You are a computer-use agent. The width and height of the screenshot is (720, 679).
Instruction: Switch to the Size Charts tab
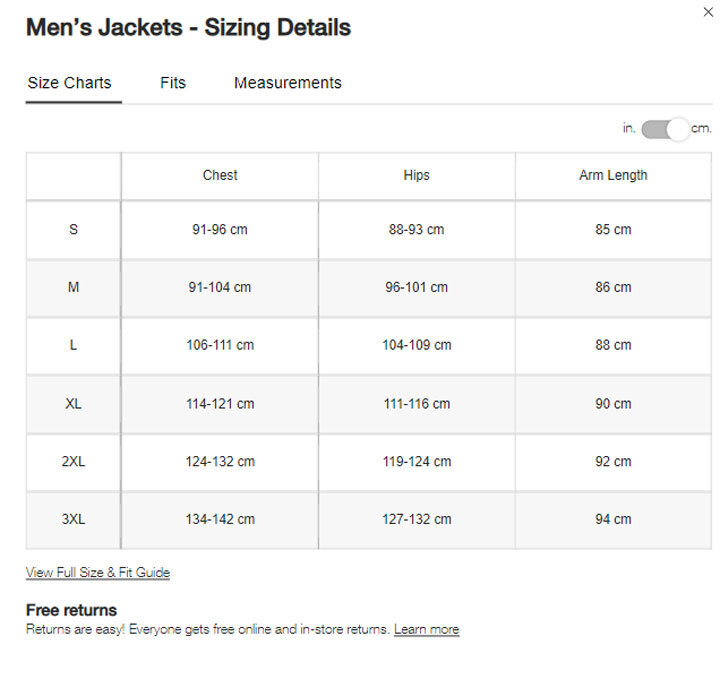[69, 83]
